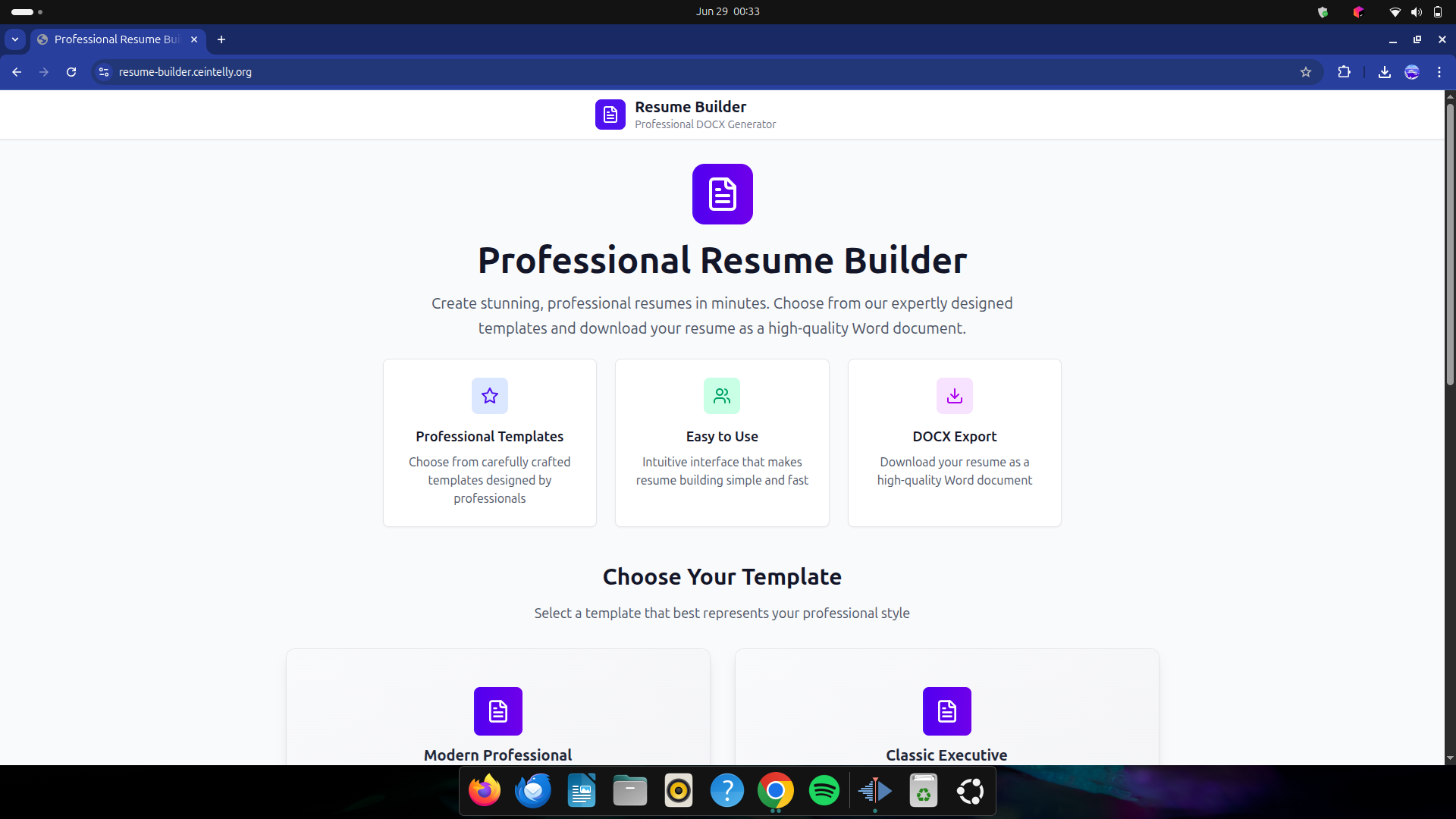This screenshot has height=819, width=1456.
Task: Open the browser extensions puzzle icon
Action: click(1344, 72)
